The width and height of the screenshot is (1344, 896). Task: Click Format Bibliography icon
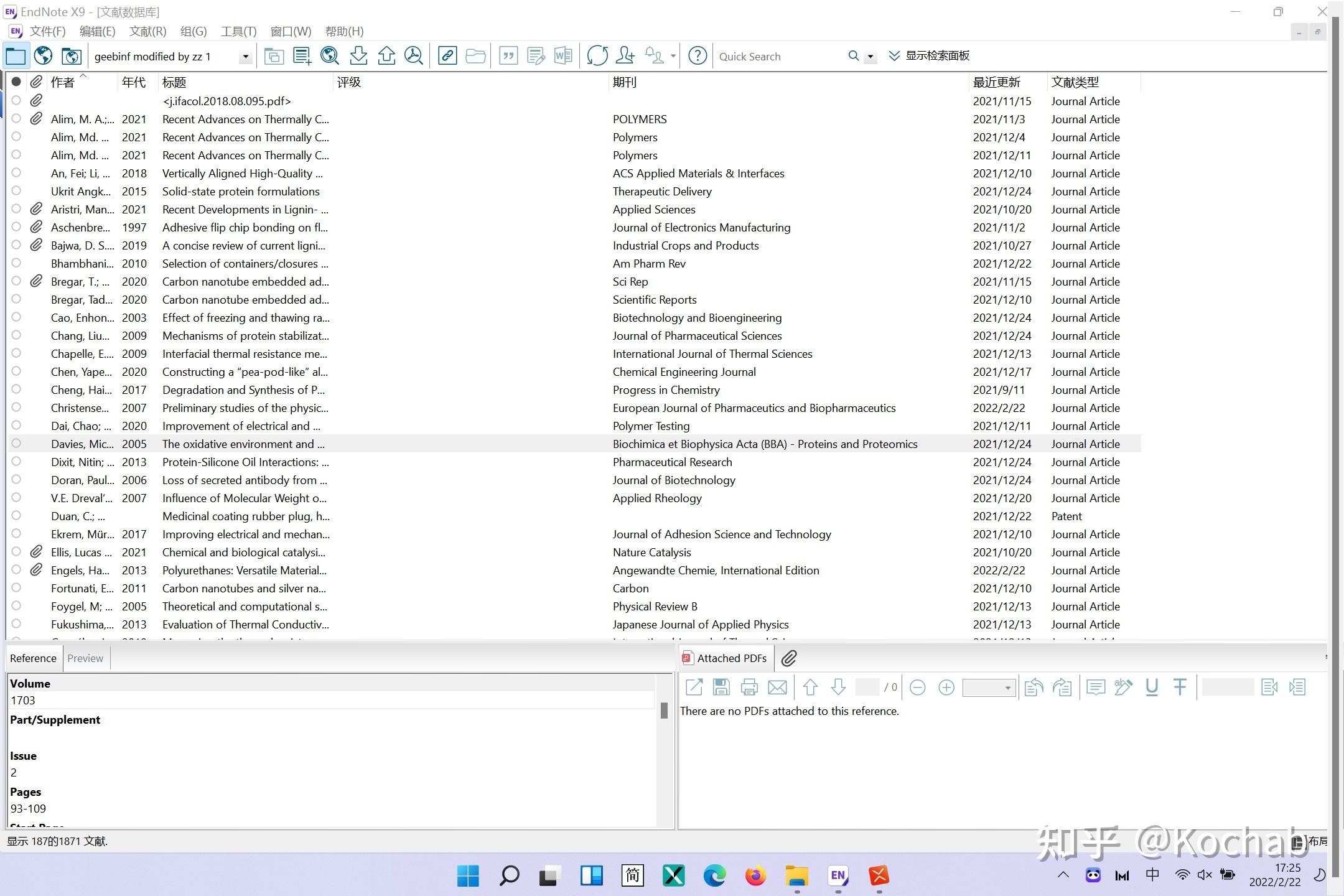[x=536, y=56]
